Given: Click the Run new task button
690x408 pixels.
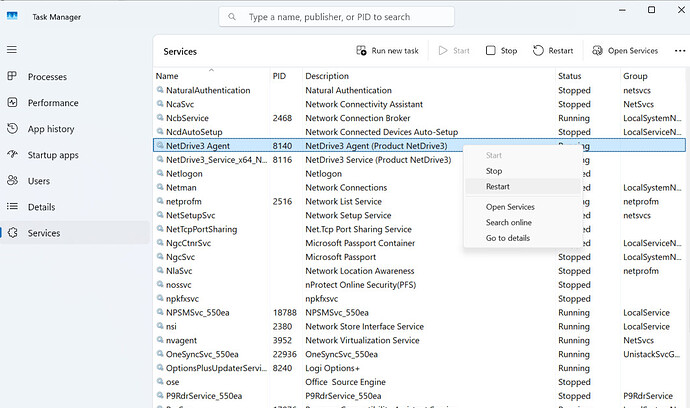Looking at the screenshot, I should (x=387, y=51).
